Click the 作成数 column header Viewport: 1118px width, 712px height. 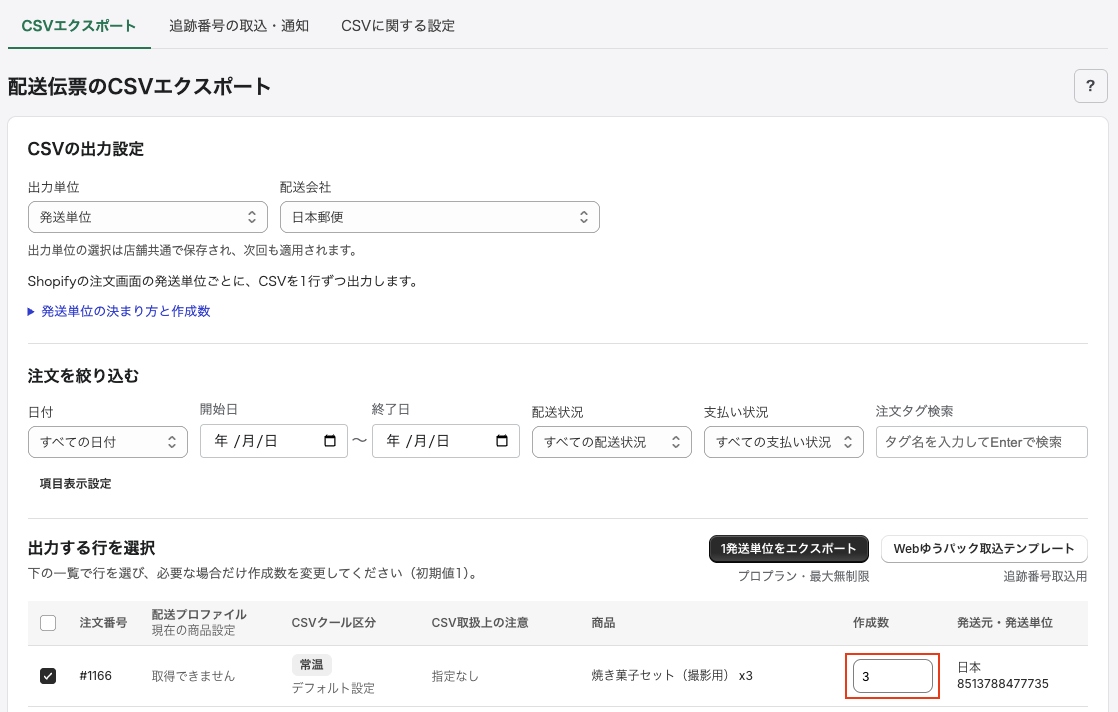pos(871,623)
